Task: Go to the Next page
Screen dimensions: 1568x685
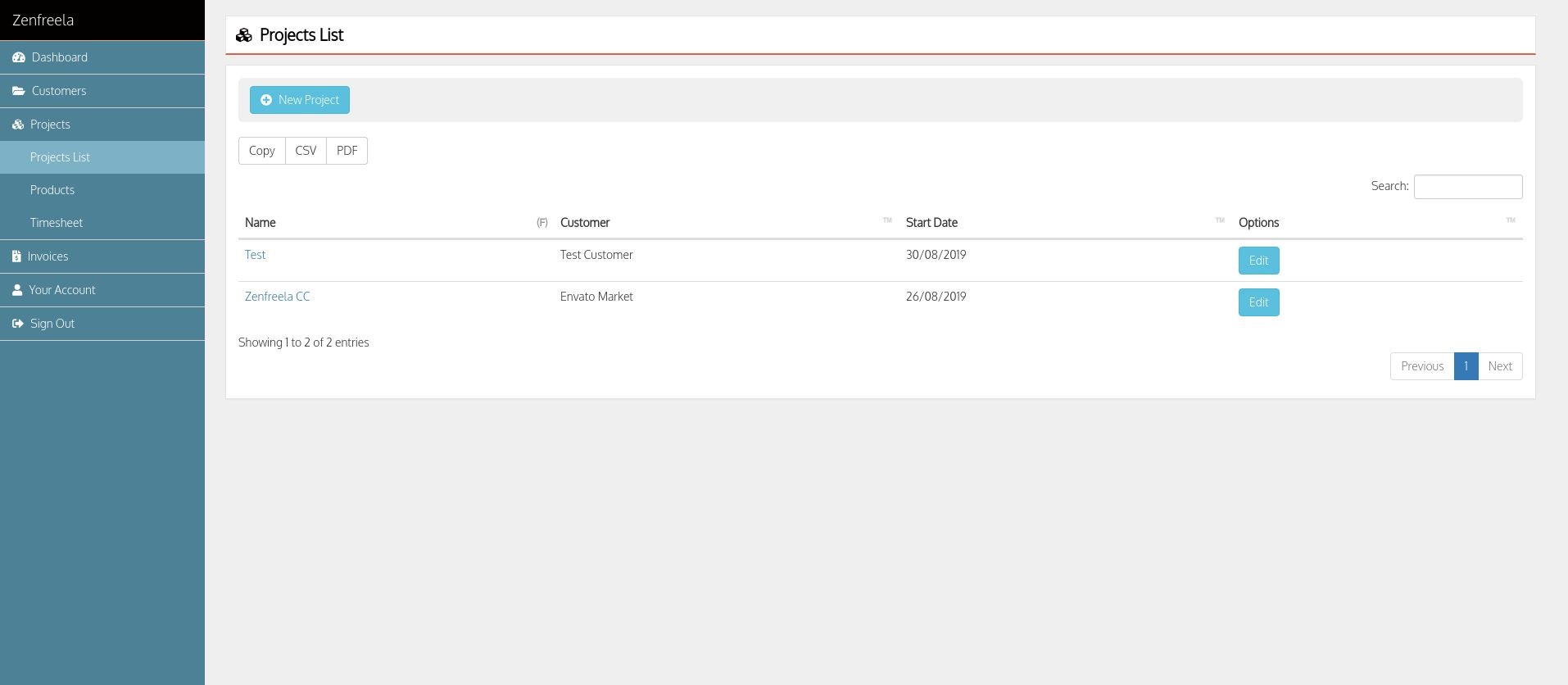Action: (x=1499, y=366)
